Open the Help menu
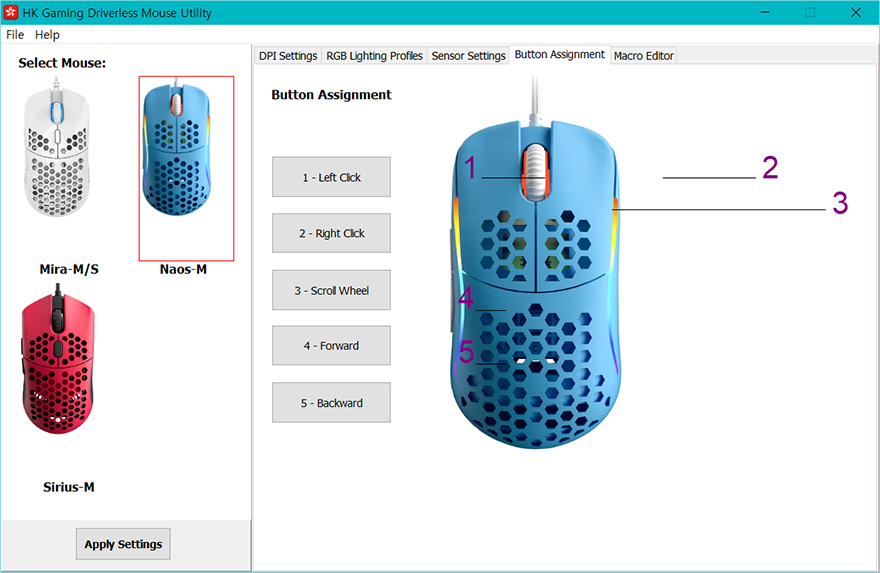This screenshot has height=573, width=880. pos(47,35)
